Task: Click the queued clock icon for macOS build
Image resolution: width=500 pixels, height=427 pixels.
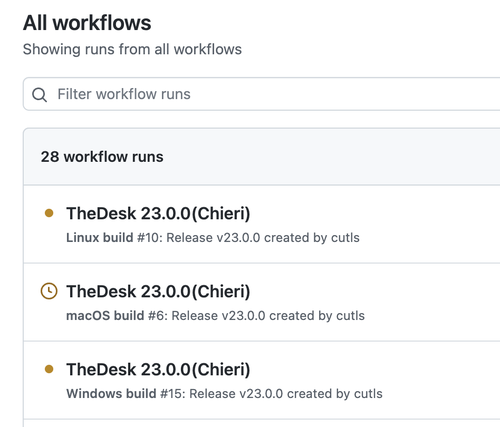Action: [x=49, y=291]
